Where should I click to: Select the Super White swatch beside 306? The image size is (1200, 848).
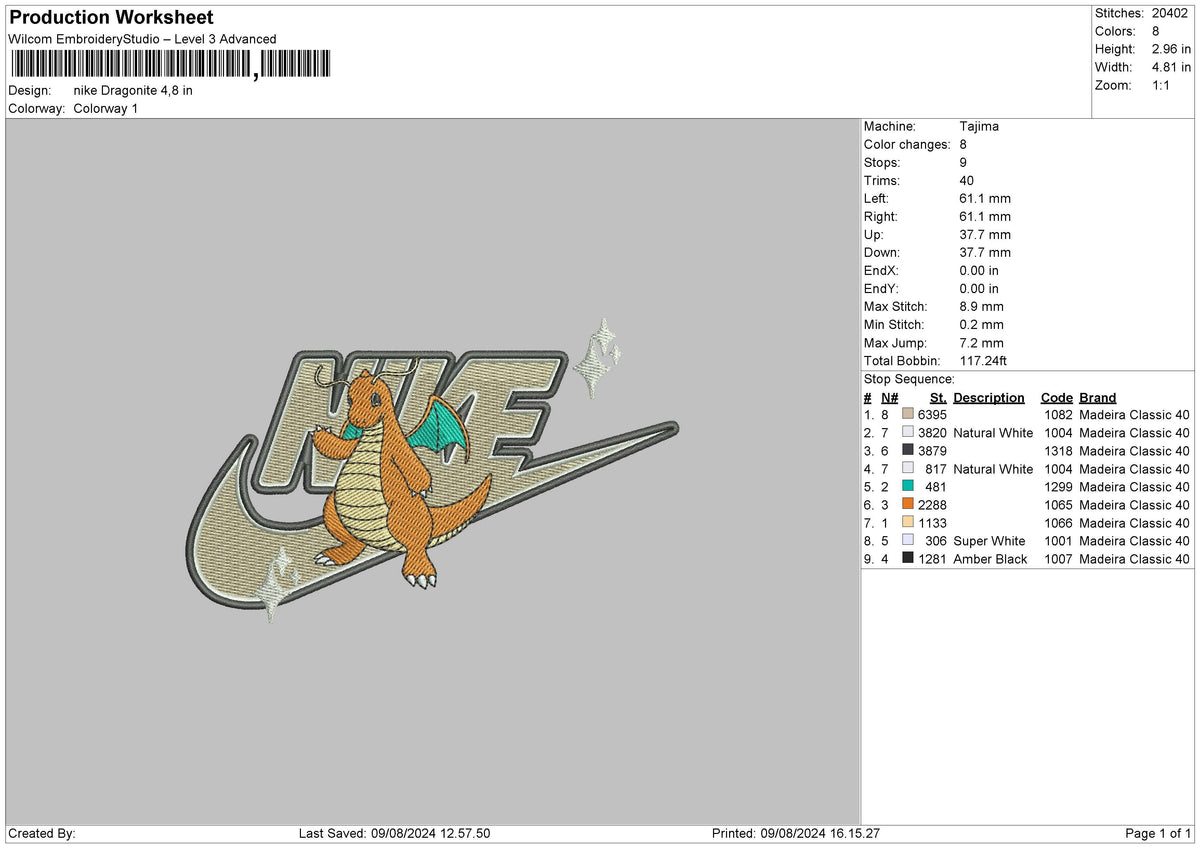pos(908,541)
